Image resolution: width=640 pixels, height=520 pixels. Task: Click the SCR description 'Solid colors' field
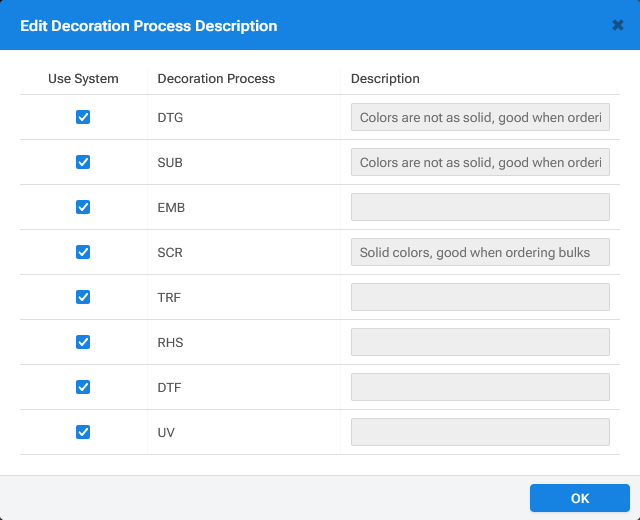tap(480, 252)
